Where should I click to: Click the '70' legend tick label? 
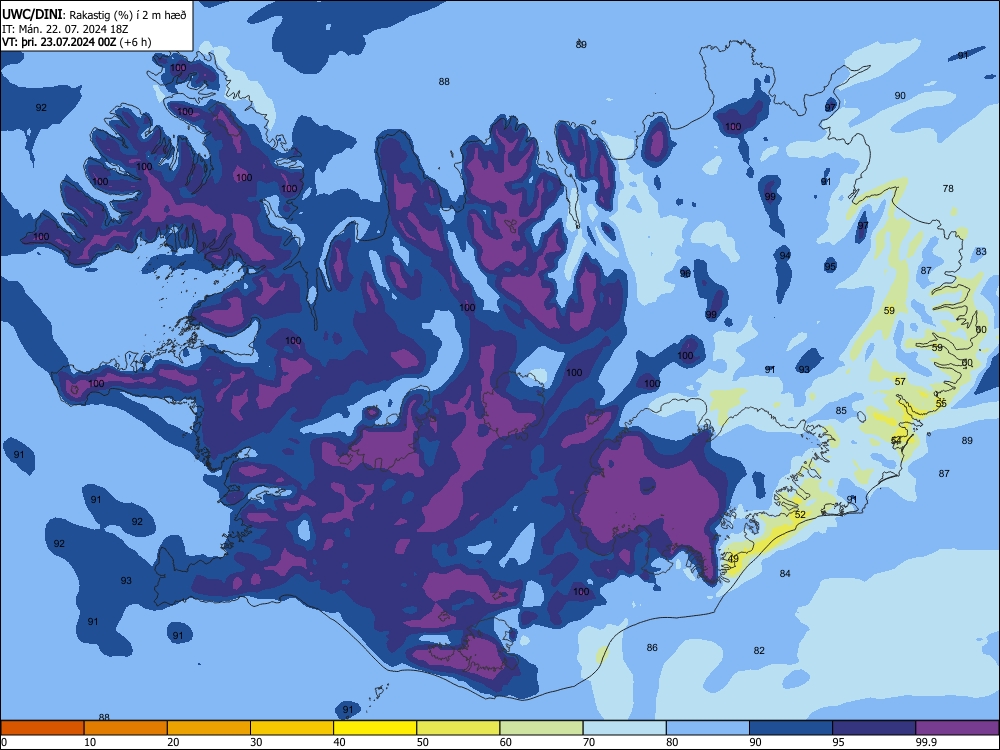589,742
